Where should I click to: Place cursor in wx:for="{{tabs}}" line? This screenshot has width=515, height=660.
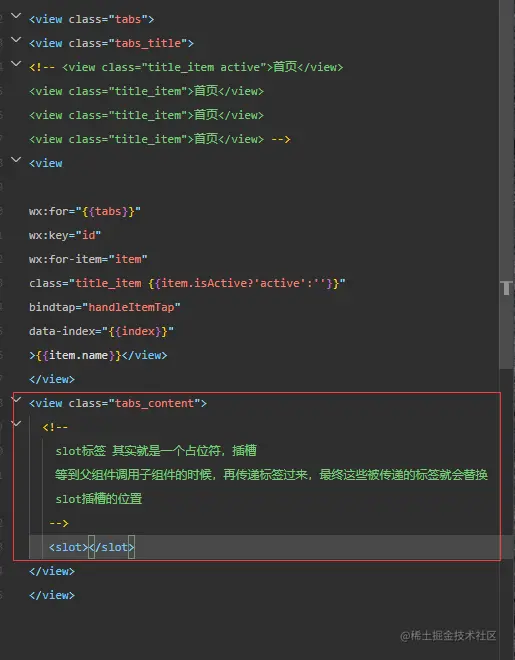pyautogui.click(x=85, y=211)
